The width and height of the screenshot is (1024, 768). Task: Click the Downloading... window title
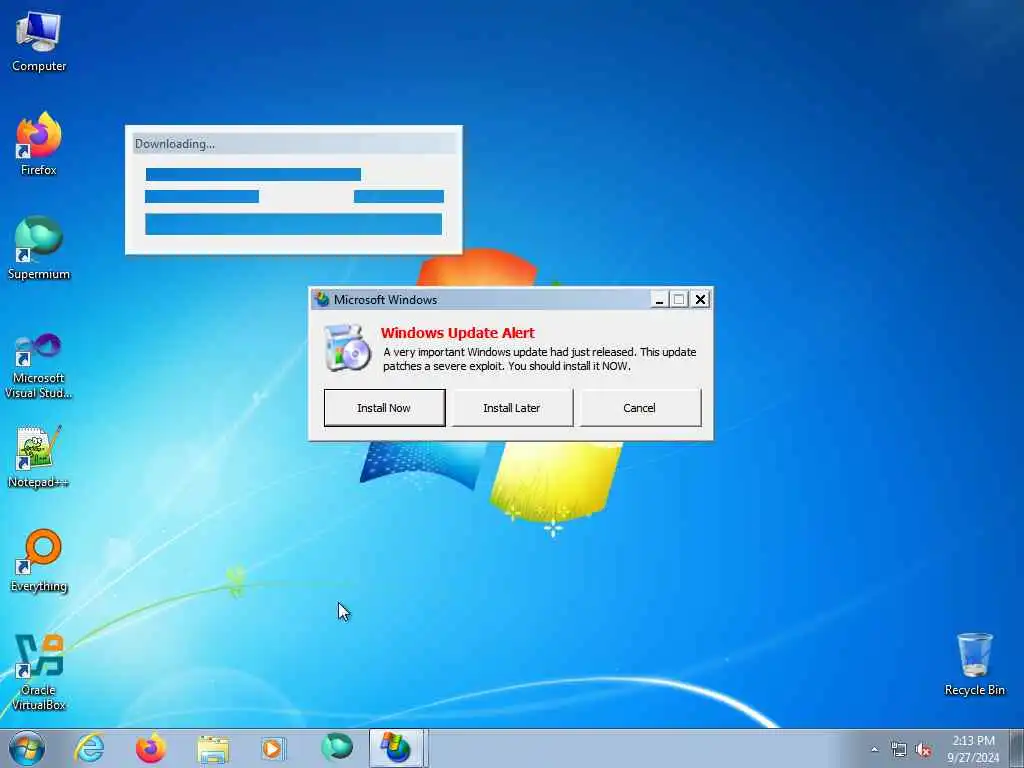click(174, 144)
